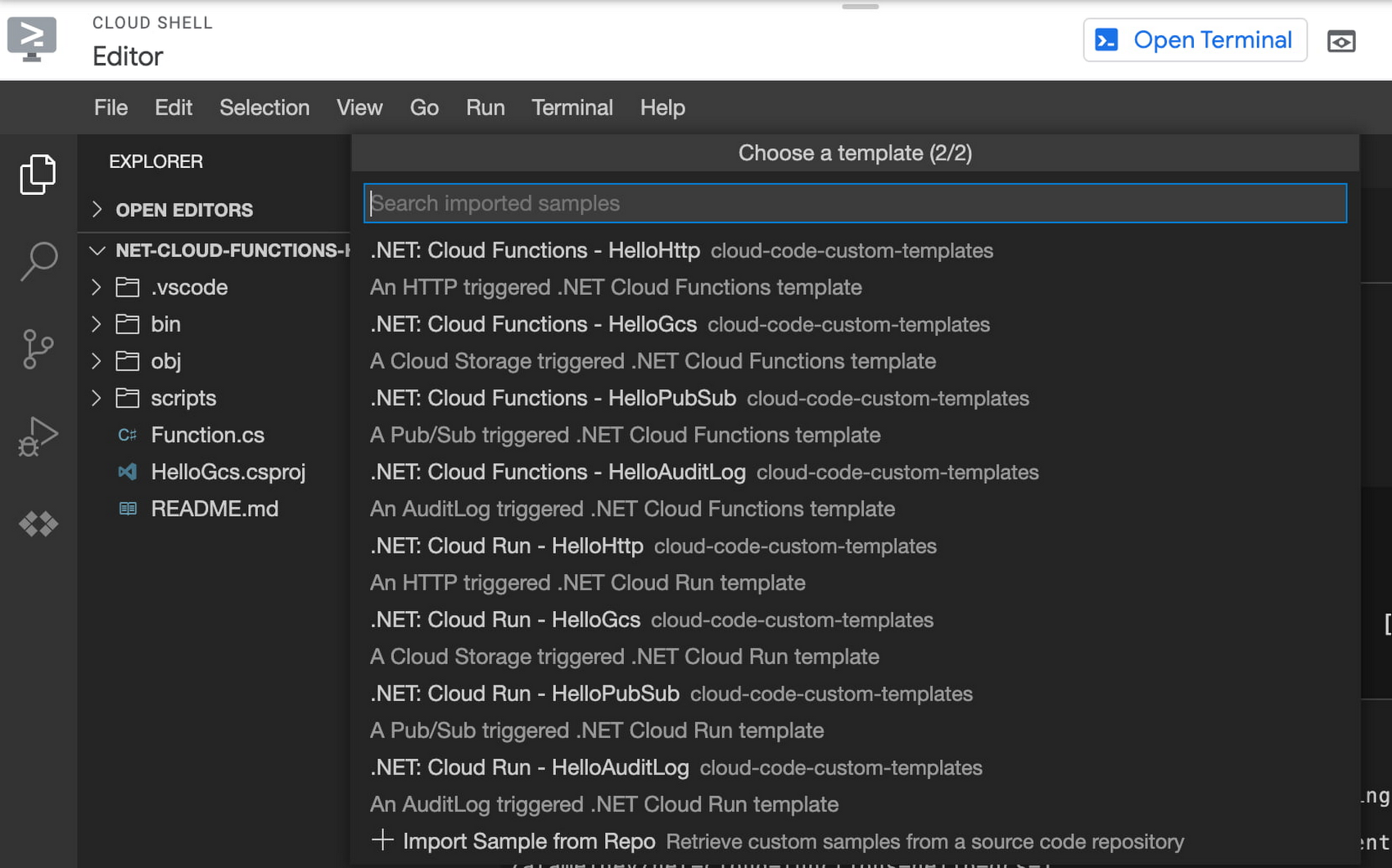The image size is (1392, 868).
Task: Expand the .vscode folder chevron
Action: 96,287
